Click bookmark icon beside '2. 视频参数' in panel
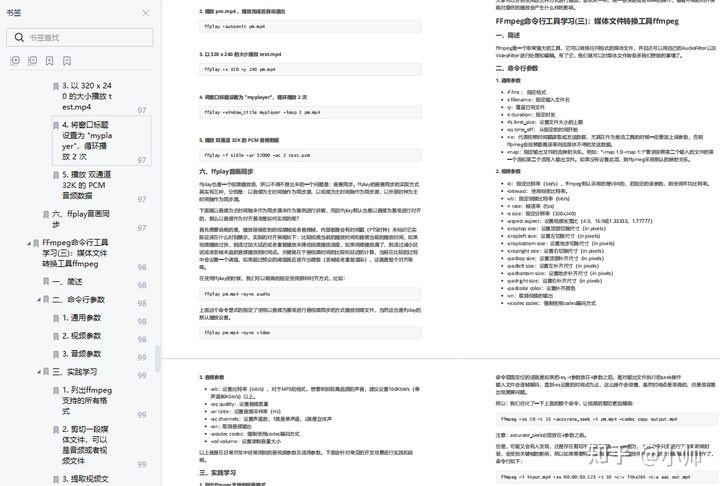The width and height of the screenshot is (720, 486). click(x=56, y=336)
